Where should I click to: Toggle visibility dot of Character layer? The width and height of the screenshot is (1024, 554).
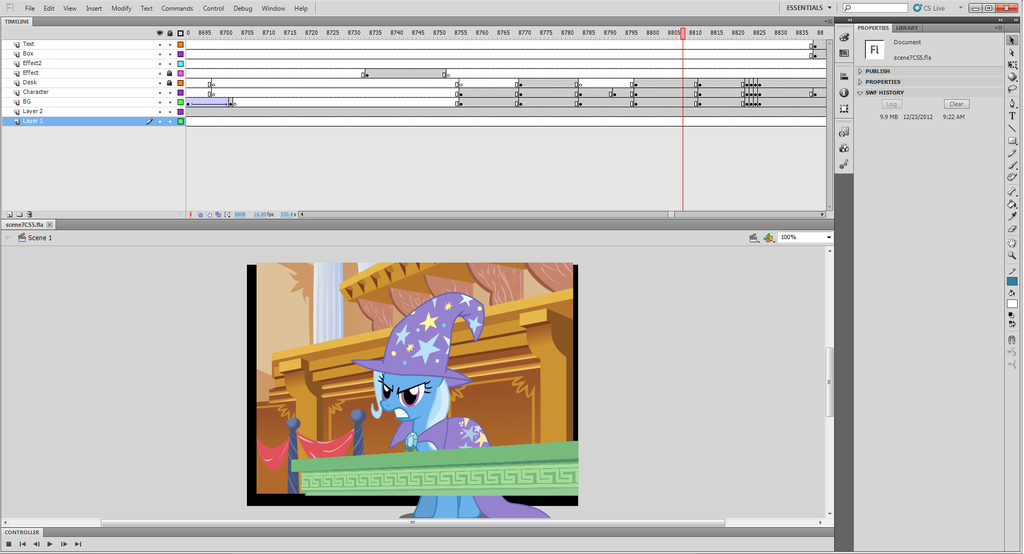point(160,92)
